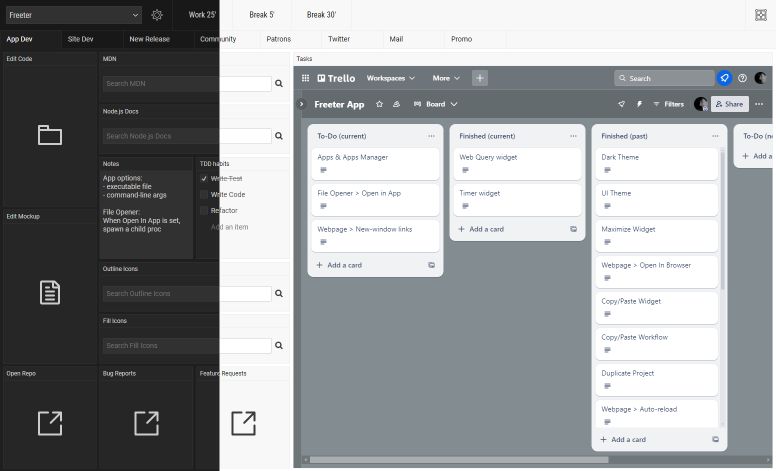Click the board Share button
Image resolution: width=776 pixels, height=471 pixels.
729,104
